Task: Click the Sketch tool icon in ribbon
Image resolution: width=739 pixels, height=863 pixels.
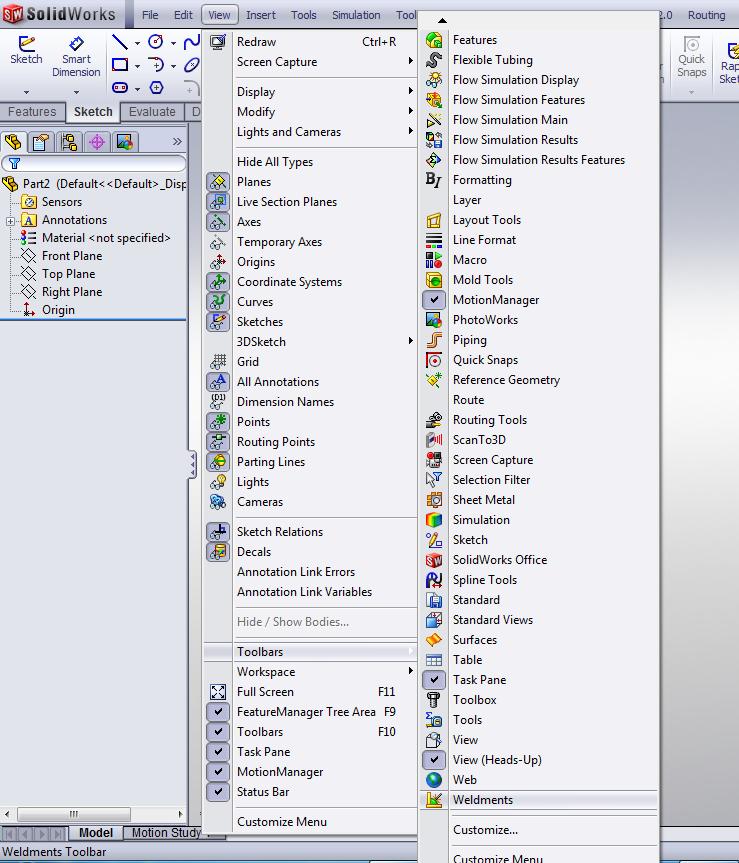Action: click(x=26, y=50)
